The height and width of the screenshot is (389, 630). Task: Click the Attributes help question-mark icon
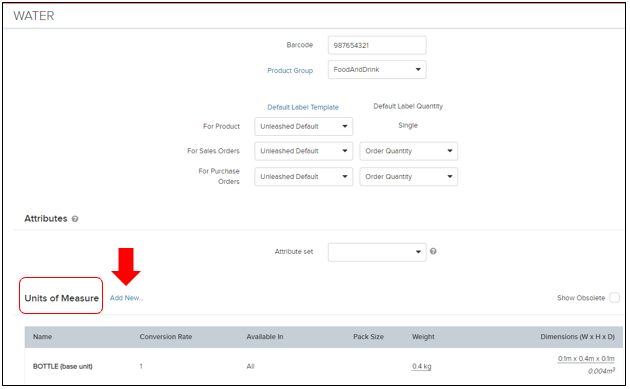coord(75,219)
